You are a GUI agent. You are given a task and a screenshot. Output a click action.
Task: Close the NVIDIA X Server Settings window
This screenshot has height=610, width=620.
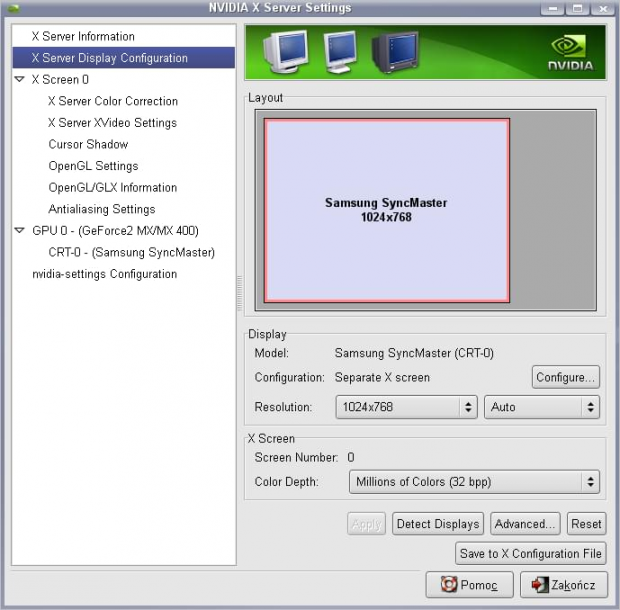coord(603,8)
